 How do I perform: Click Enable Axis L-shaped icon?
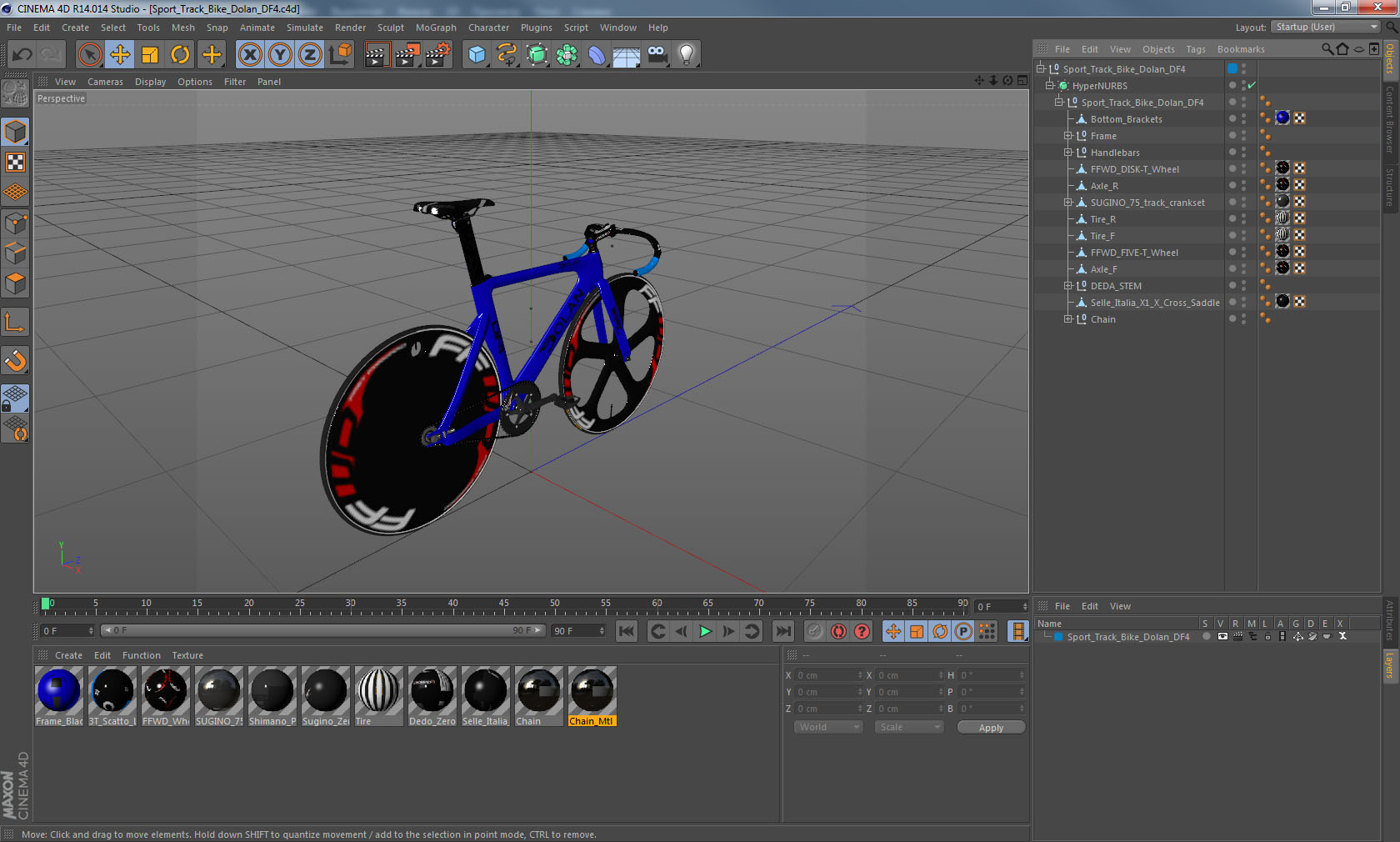coord(15,322)
